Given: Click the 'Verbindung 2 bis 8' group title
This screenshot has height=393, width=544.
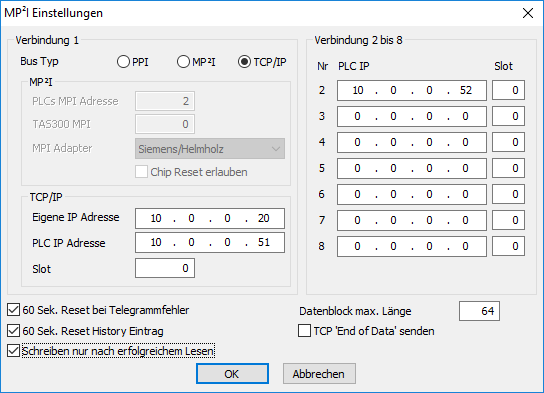Looking at the screenshot, I should click(x=358, y=40).
